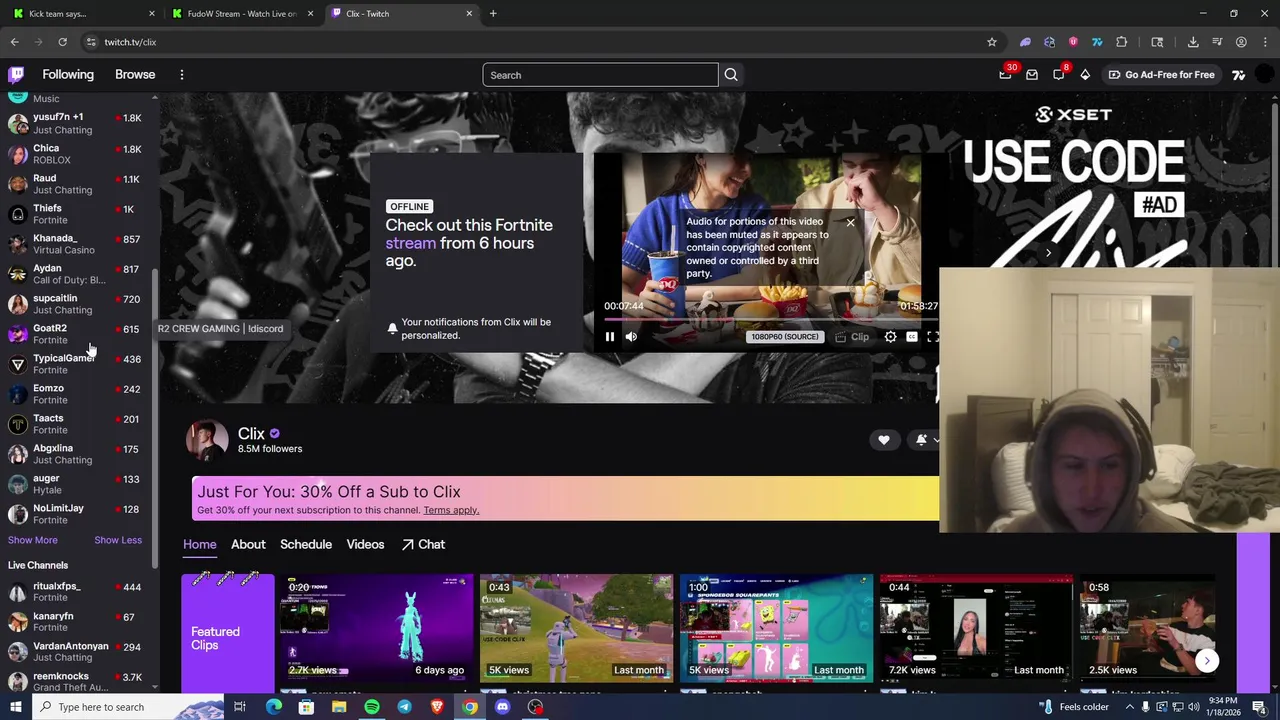
Task: Open NoLimitJay channel in sidebar
Action: pos(76,514)
